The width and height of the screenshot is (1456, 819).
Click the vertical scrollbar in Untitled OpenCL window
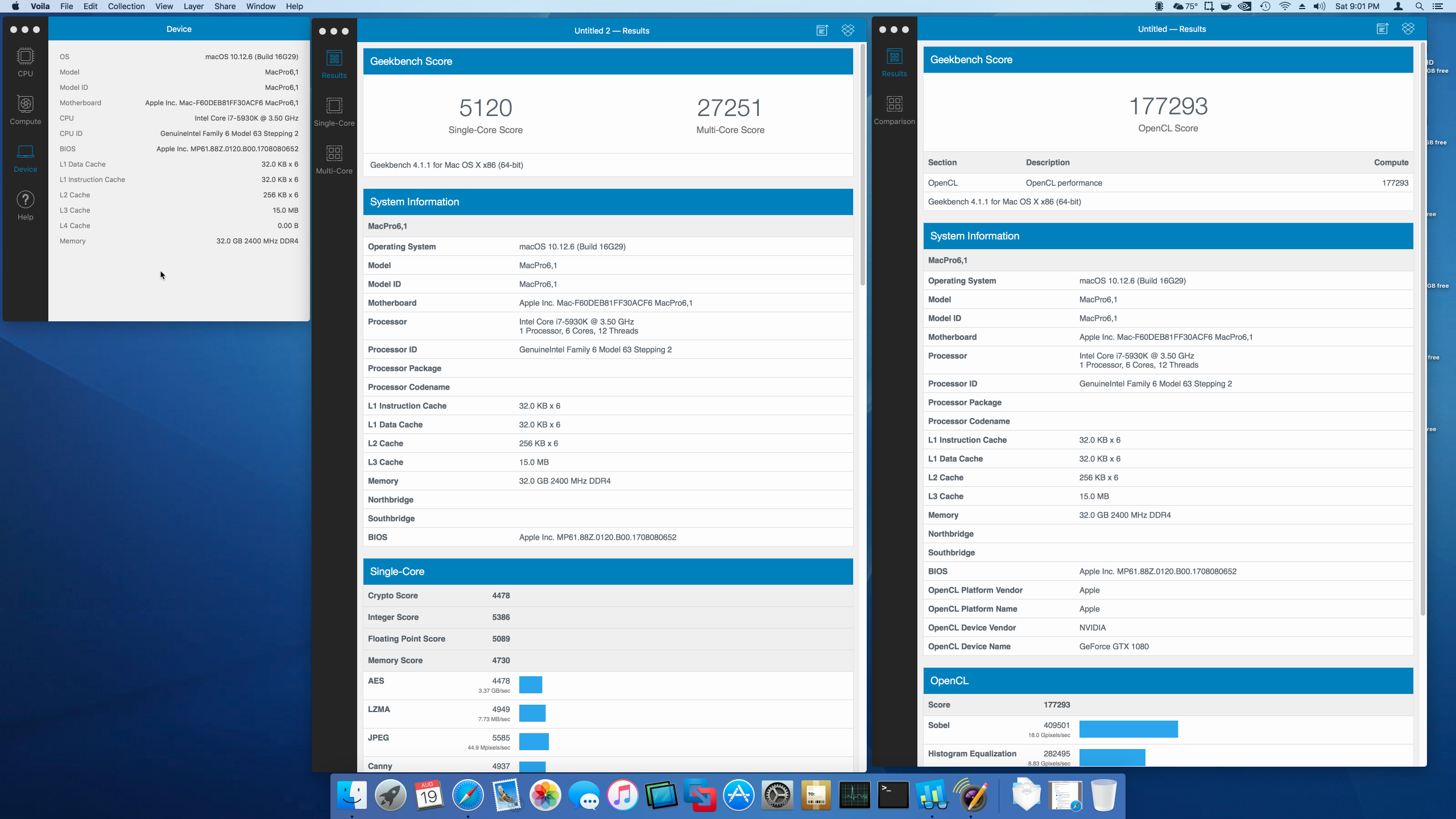1423,329
